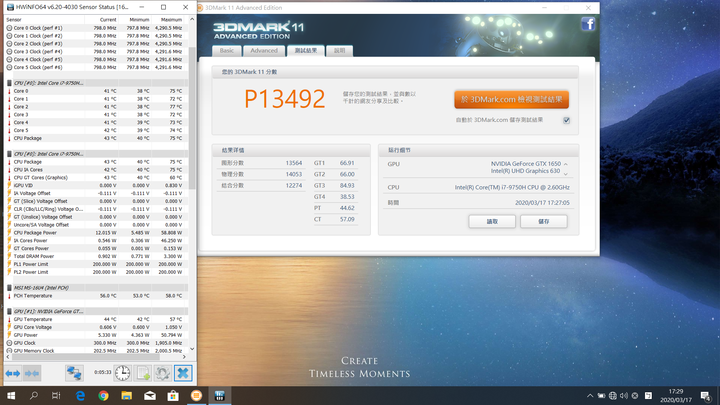This screenshot has width=720, height=405.
Task: Click the expand columns blue arrows button in HWiNFO
Action: coord(13,373)
